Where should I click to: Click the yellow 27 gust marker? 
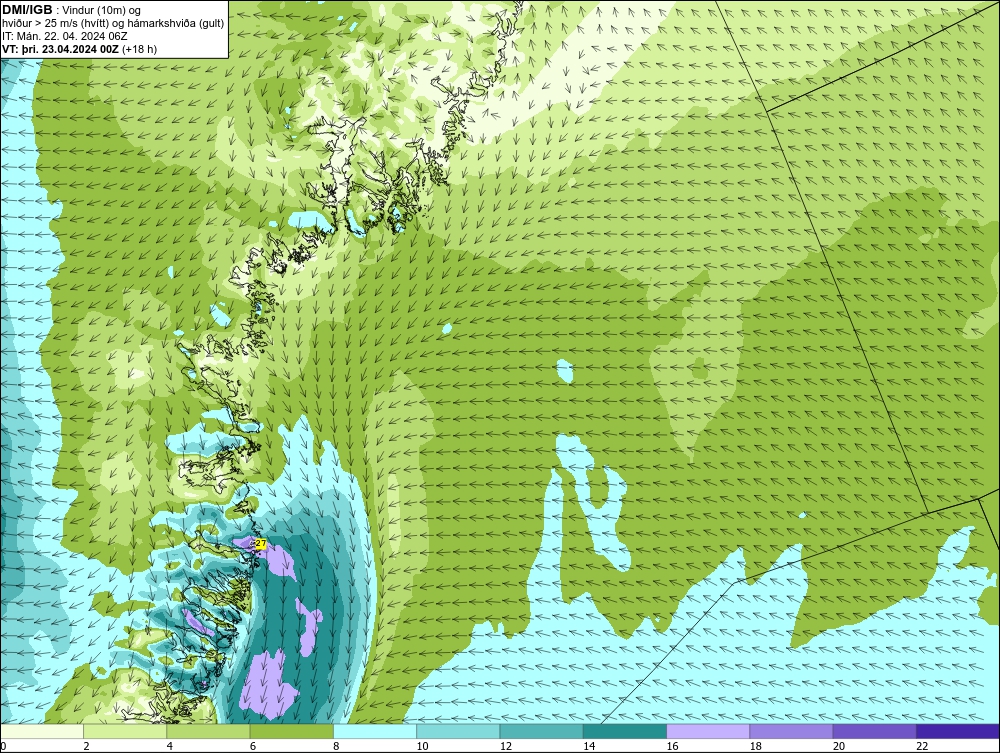tap(260, 543)
